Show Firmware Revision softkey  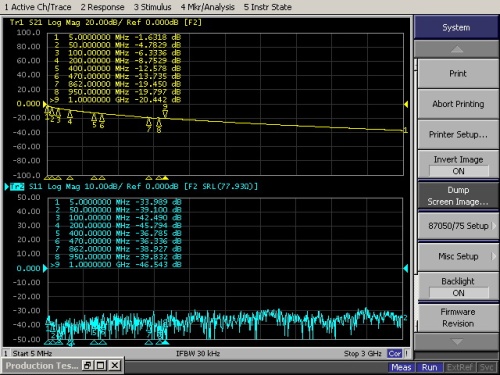458,318
